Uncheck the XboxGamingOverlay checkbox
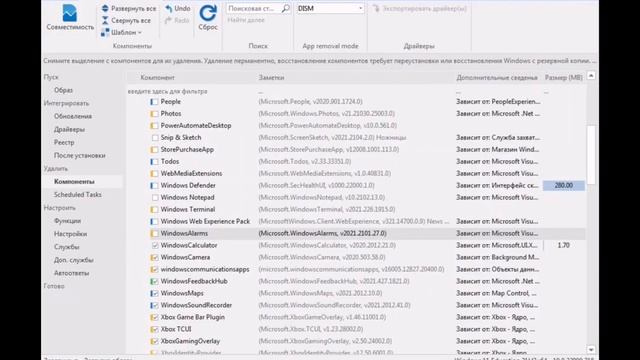This screenshot has width=640, height=360. (x=154, y=341)
